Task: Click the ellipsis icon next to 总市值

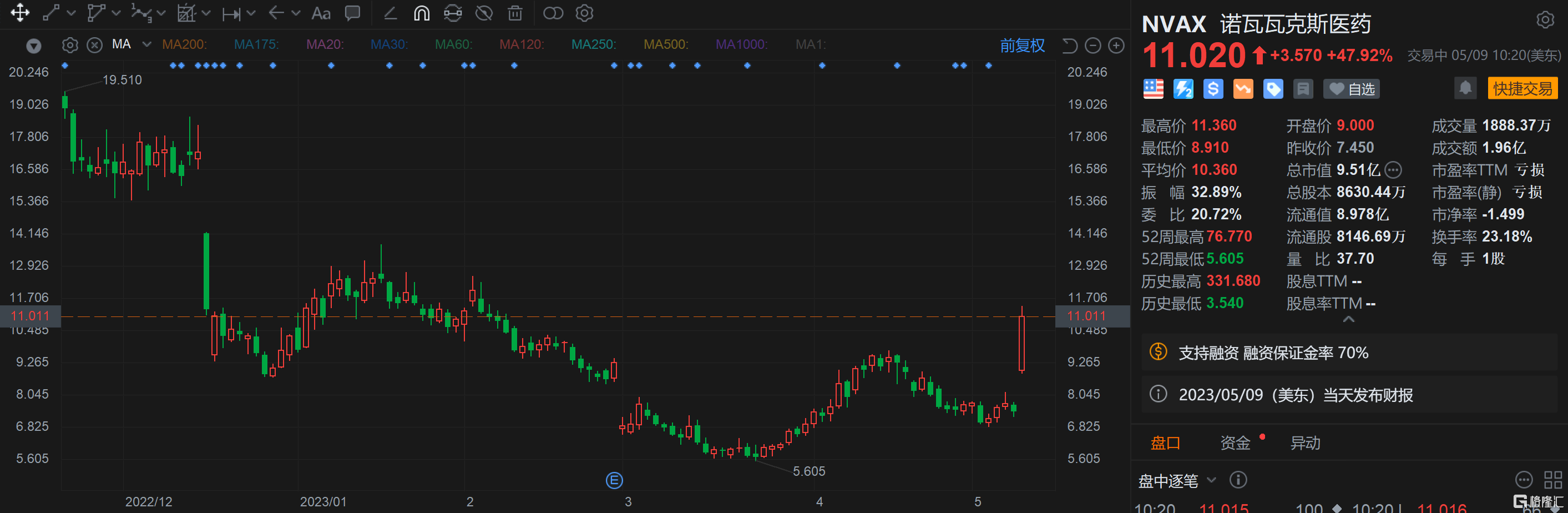Action: (x=1393, y=169)
